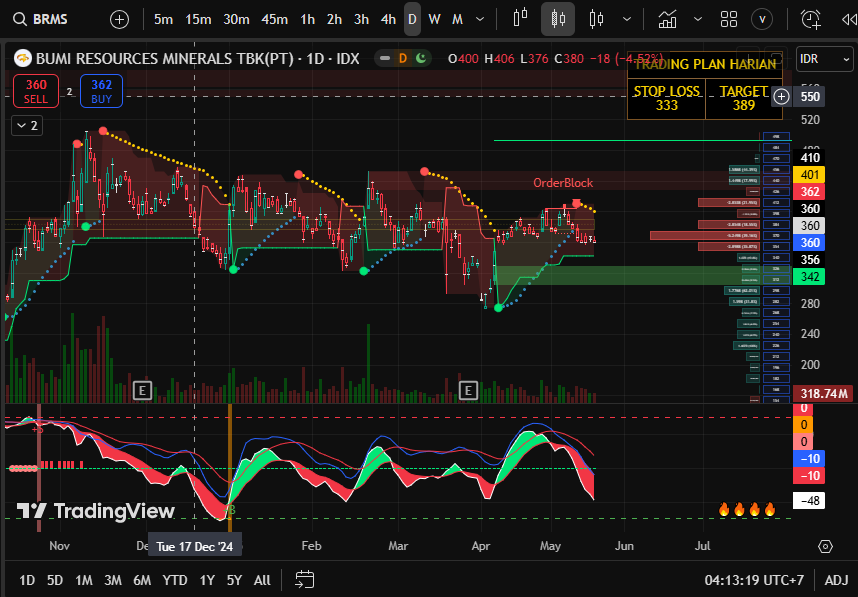Switch to the weekly W timeframe
858x597 pixels.
tap(434, 19)
